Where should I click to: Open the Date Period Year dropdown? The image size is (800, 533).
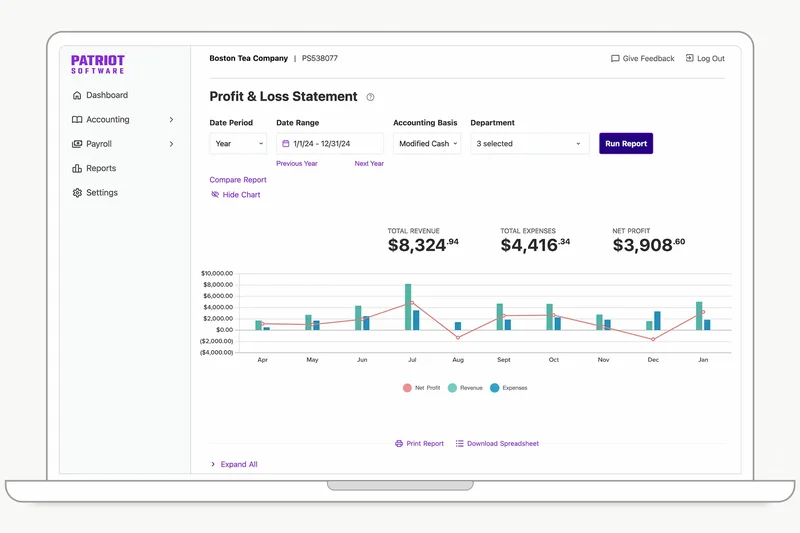239,144
